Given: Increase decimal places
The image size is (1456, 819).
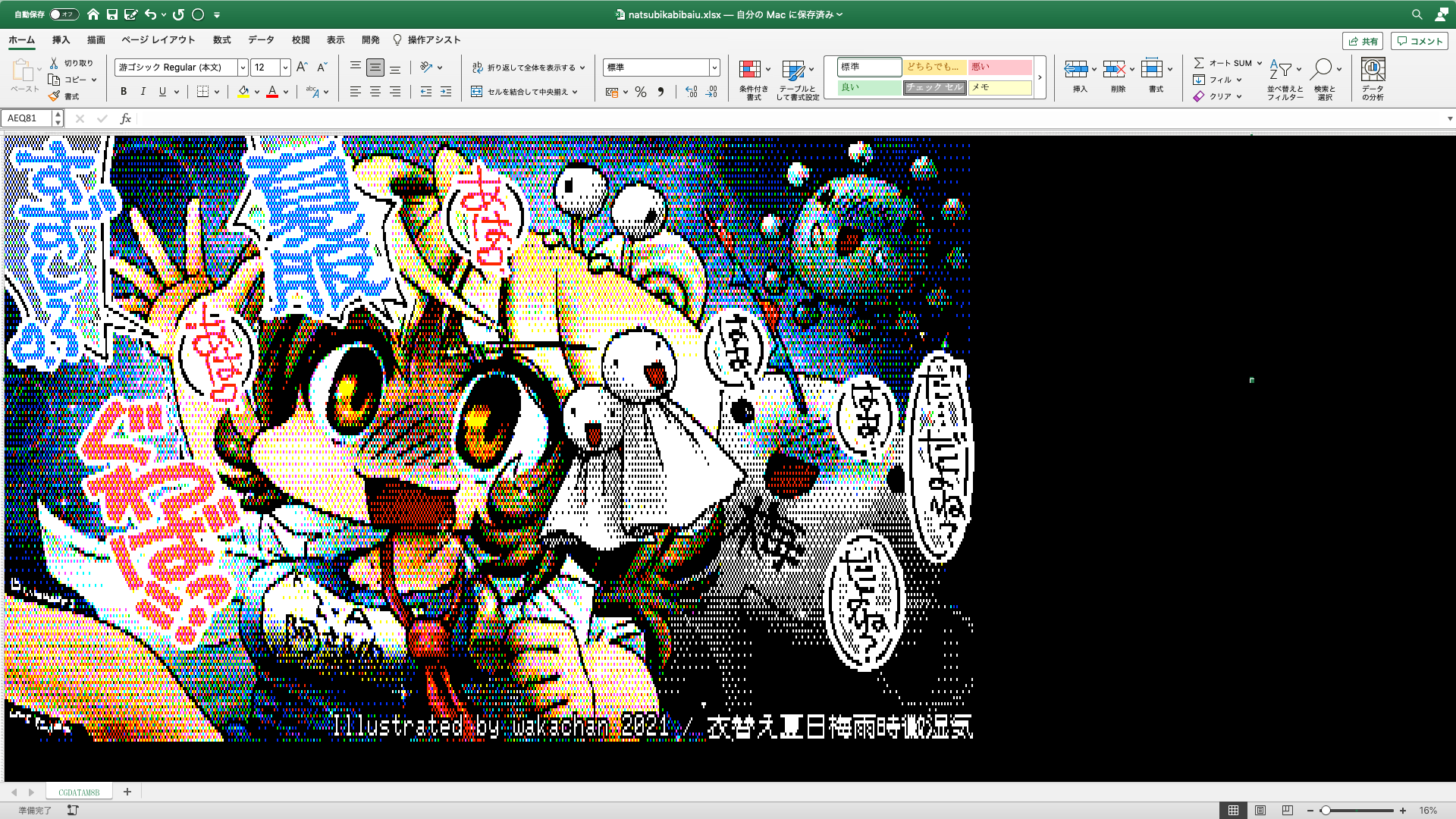Looking at the screenshot, I should [x=691, y=92].
